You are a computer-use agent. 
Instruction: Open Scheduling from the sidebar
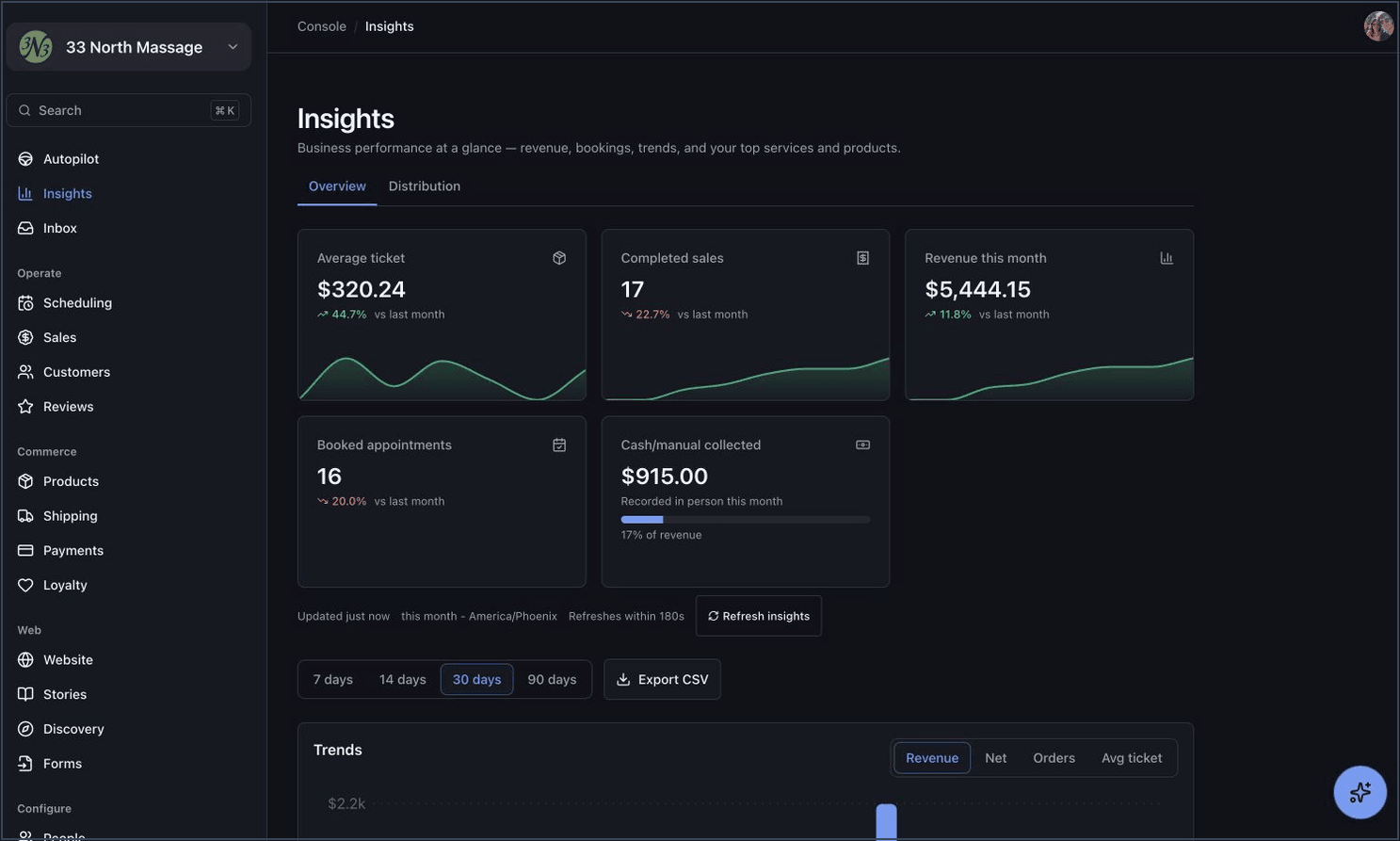129,303
